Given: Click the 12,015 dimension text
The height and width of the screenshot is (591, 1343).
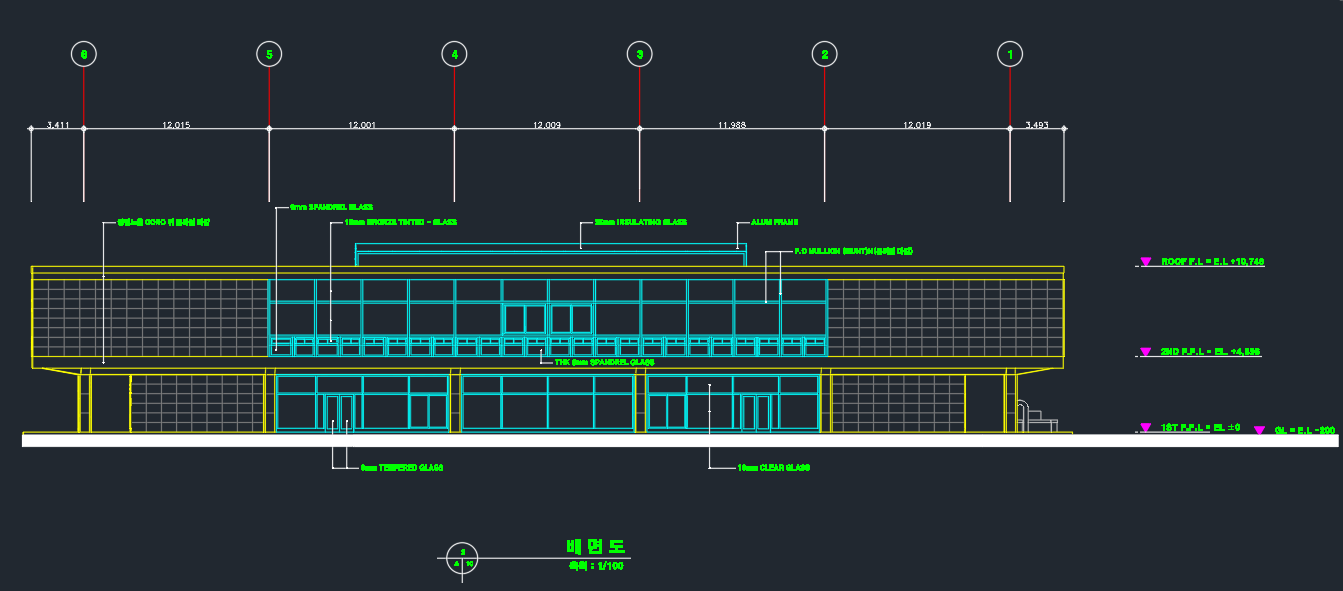Looking at the screenshot, I should pyautogui.click(x=176, y=125).
